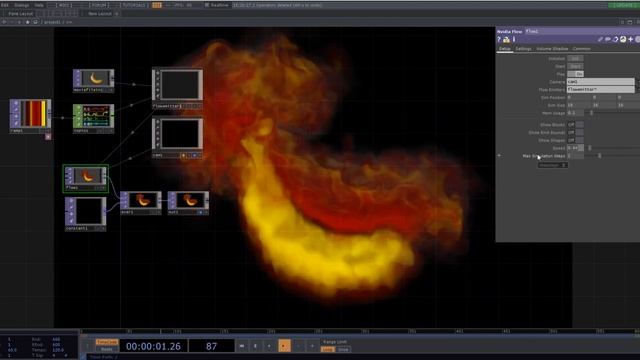Toggle Show Emit Bounds parameter

[575, 133]
